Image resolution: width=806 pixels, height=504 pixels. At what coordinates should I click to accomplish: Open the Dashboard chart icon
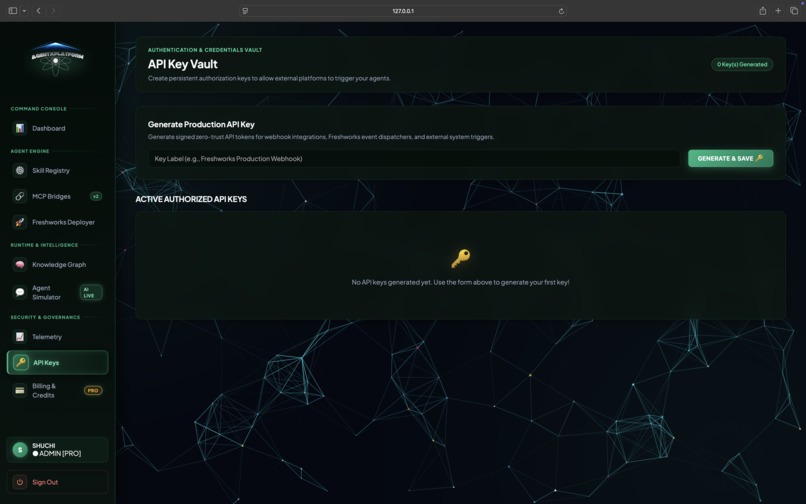(20, 128)
